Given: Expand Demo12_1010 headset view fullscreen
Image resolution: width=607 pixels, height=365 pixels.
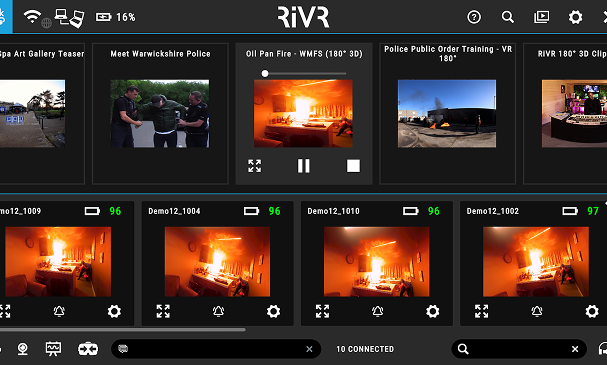Looking at the screenshot, I should click(x=322, y=311).
